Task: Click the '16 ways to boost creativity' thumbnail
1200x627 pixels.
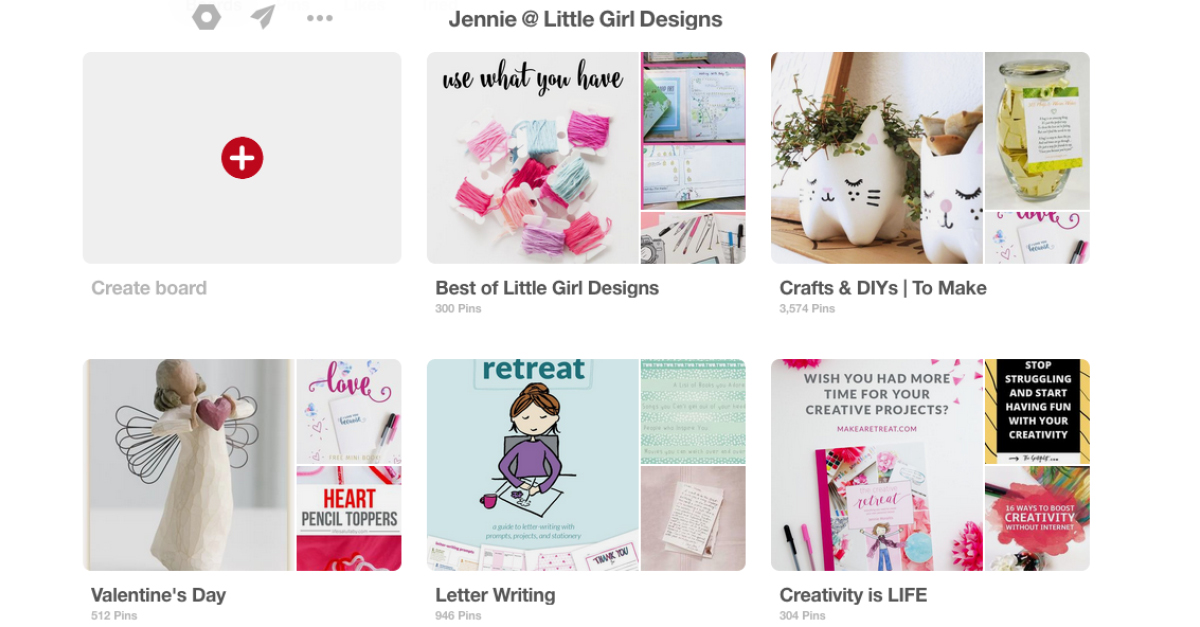Action: tap(1037, 519)
